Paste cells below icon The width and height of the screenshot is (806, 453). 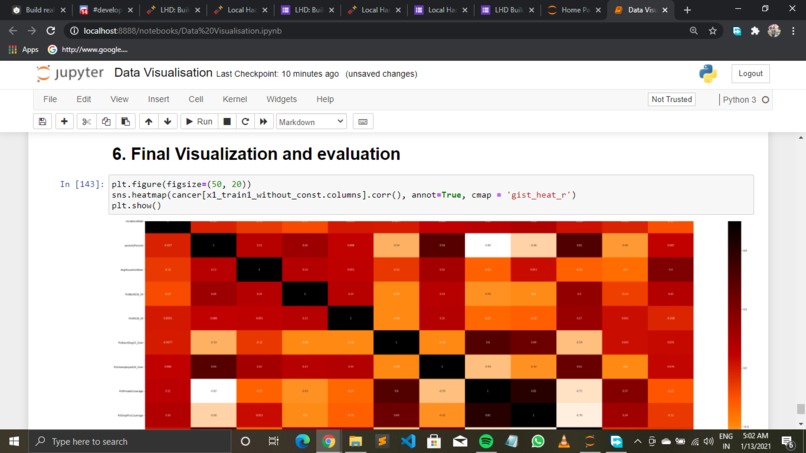pos(125,122)
